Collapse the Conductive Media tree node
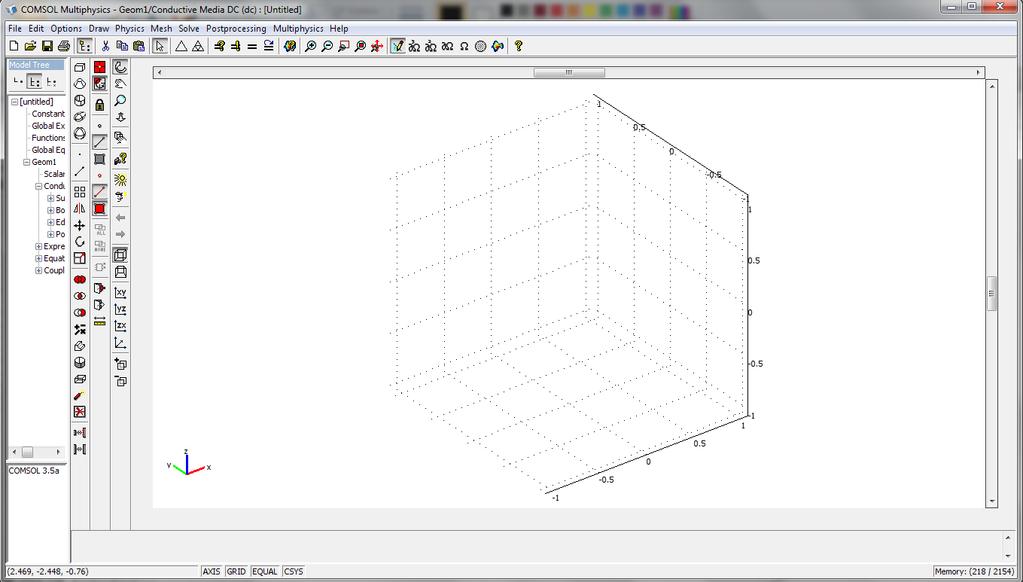Viewport: 1023px width, 582px height. coord(38,186)
